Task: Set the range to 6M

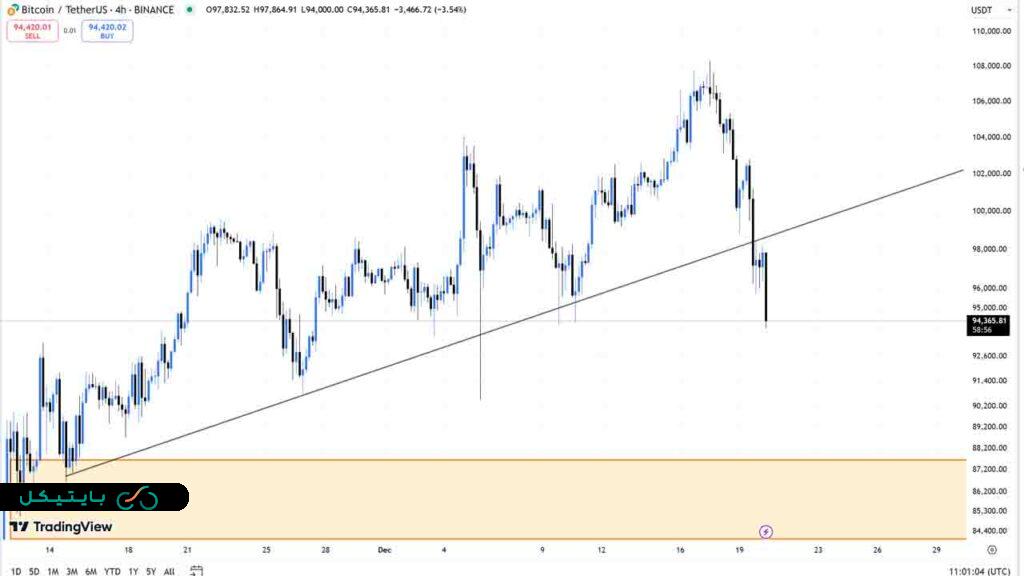Action: [91, 571]
